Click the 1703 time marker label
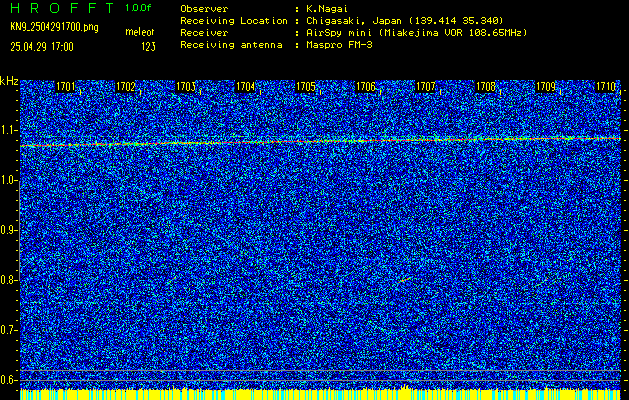629x400 pixels. click(186, 87)
